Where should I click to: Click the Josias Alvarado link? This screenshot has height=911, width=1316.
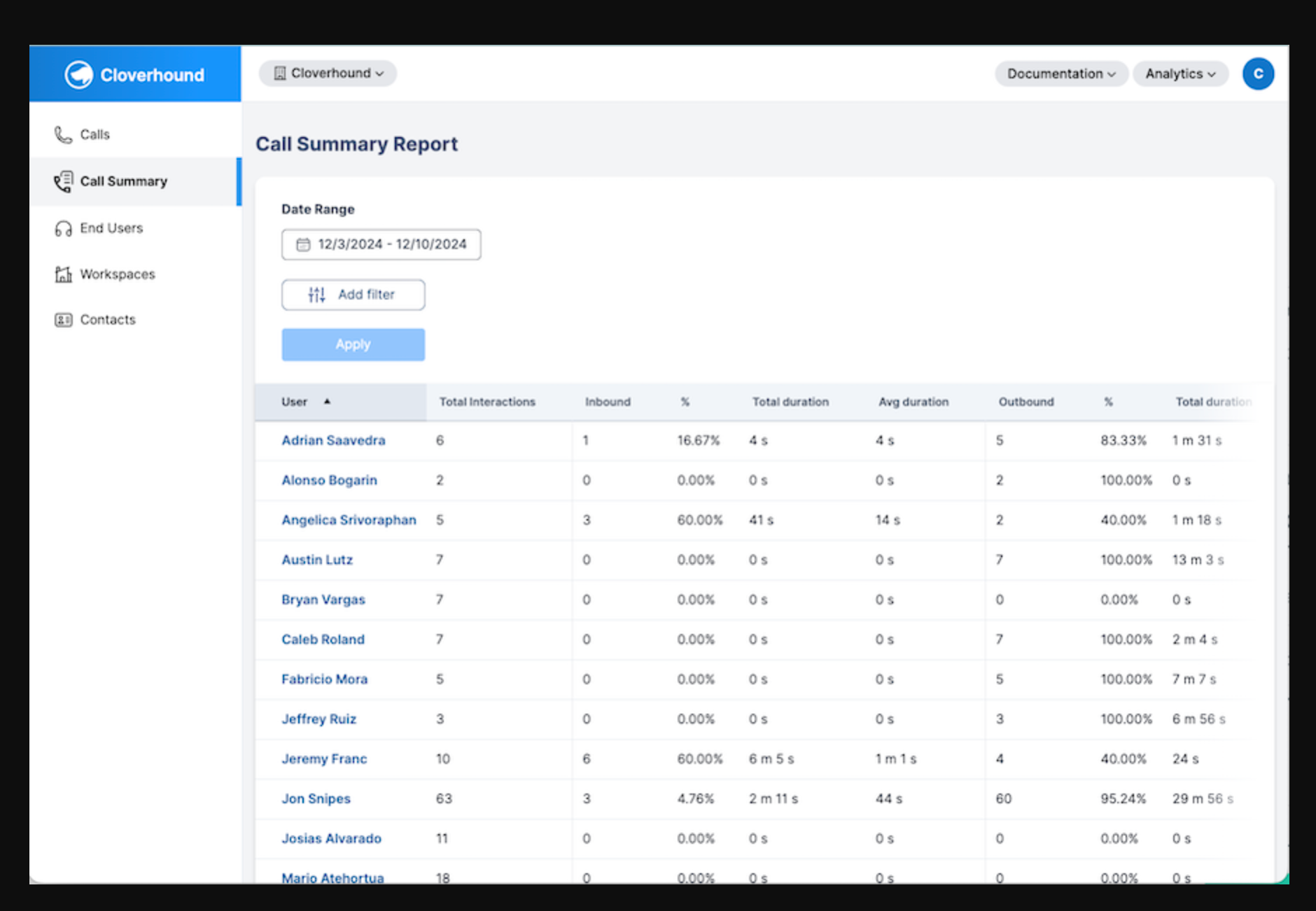pos(331,838)
